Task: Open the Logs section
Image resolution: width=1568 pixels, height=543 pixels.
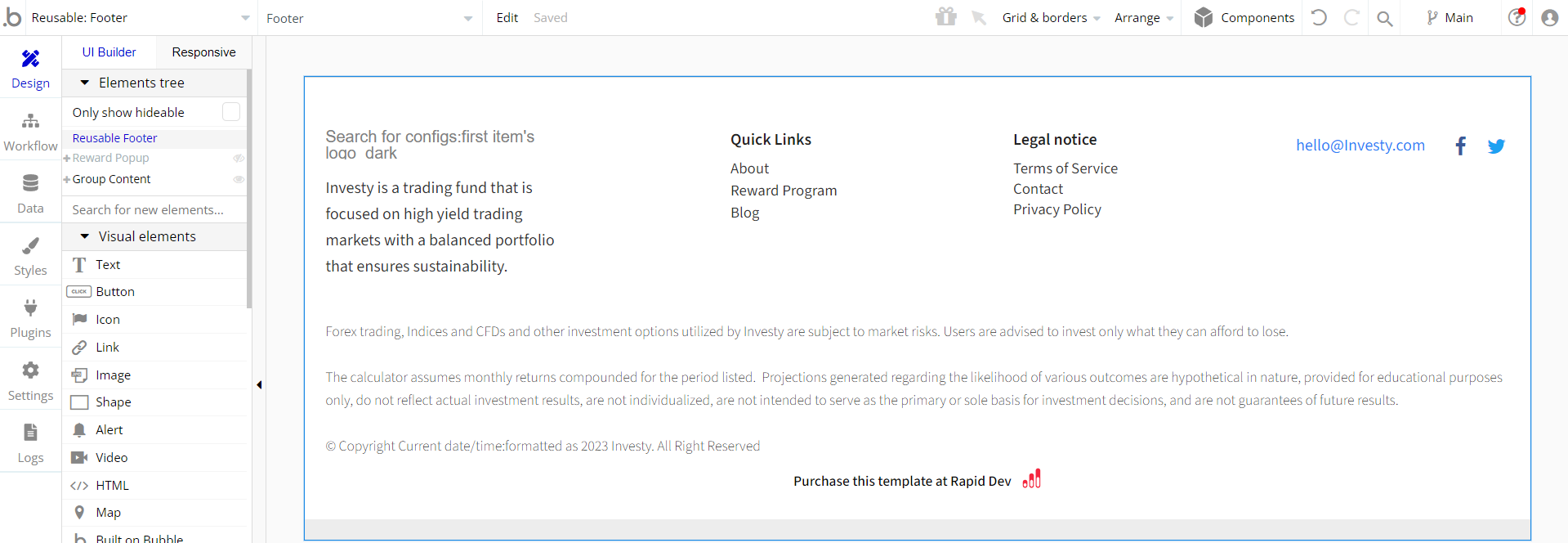Action: click(x=30, y=443)
